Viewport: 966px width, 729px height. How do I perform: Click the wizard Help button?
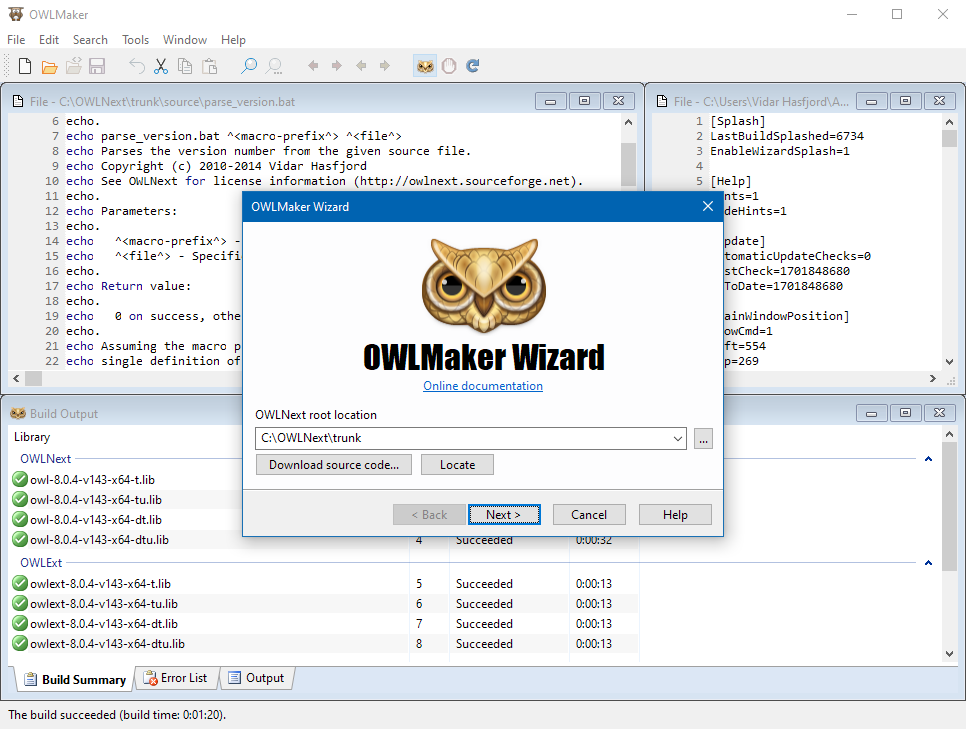[x=675, y=515]
